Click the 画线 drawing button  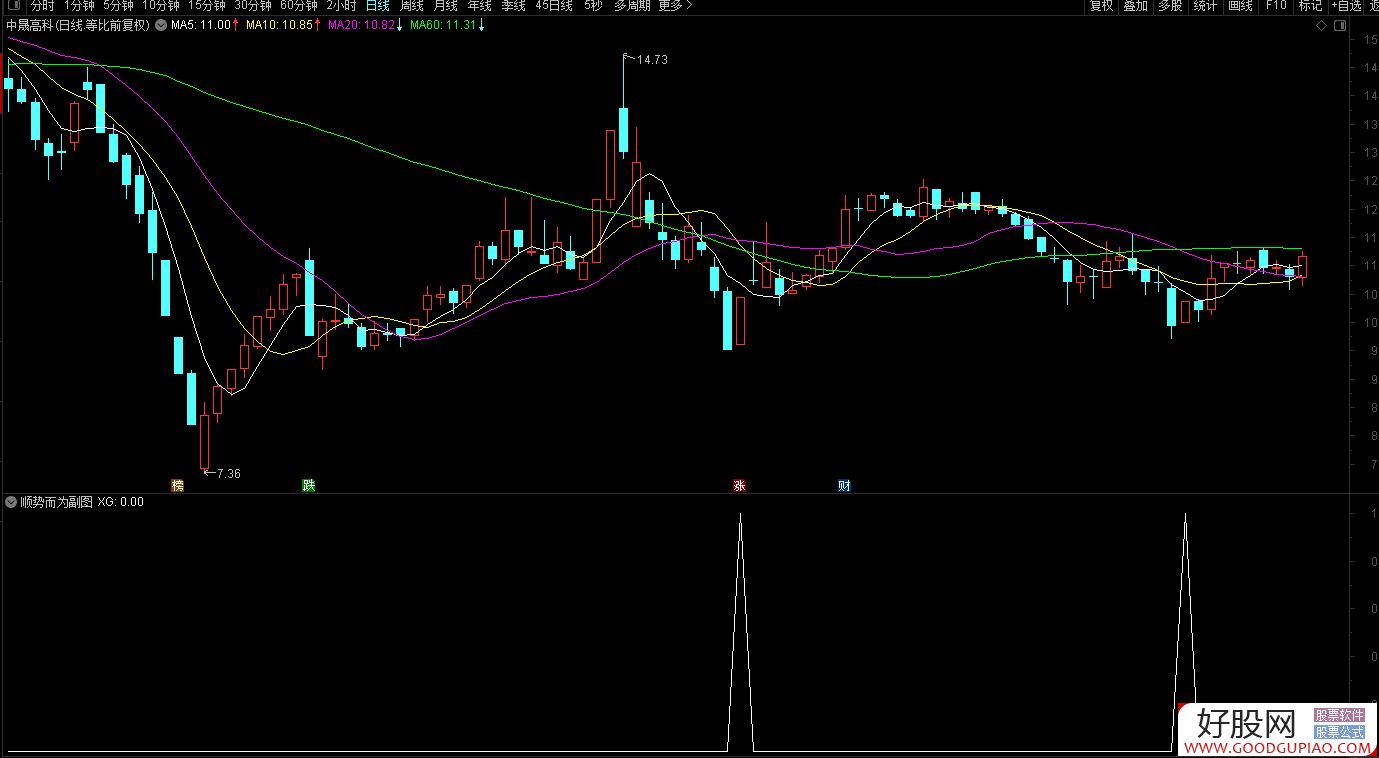(x=1240, y=6)
